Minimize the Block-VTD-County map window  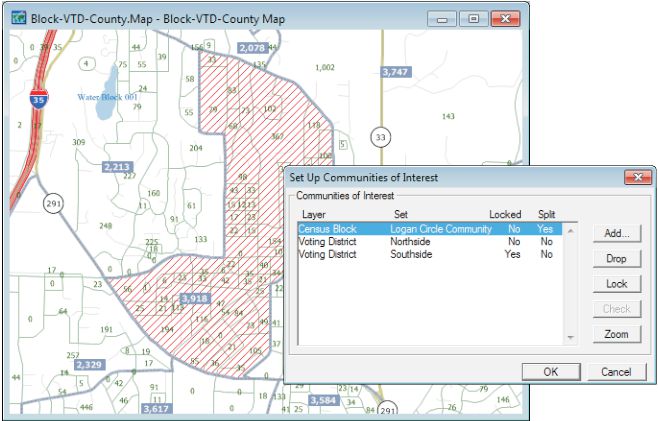pos(442,19)
